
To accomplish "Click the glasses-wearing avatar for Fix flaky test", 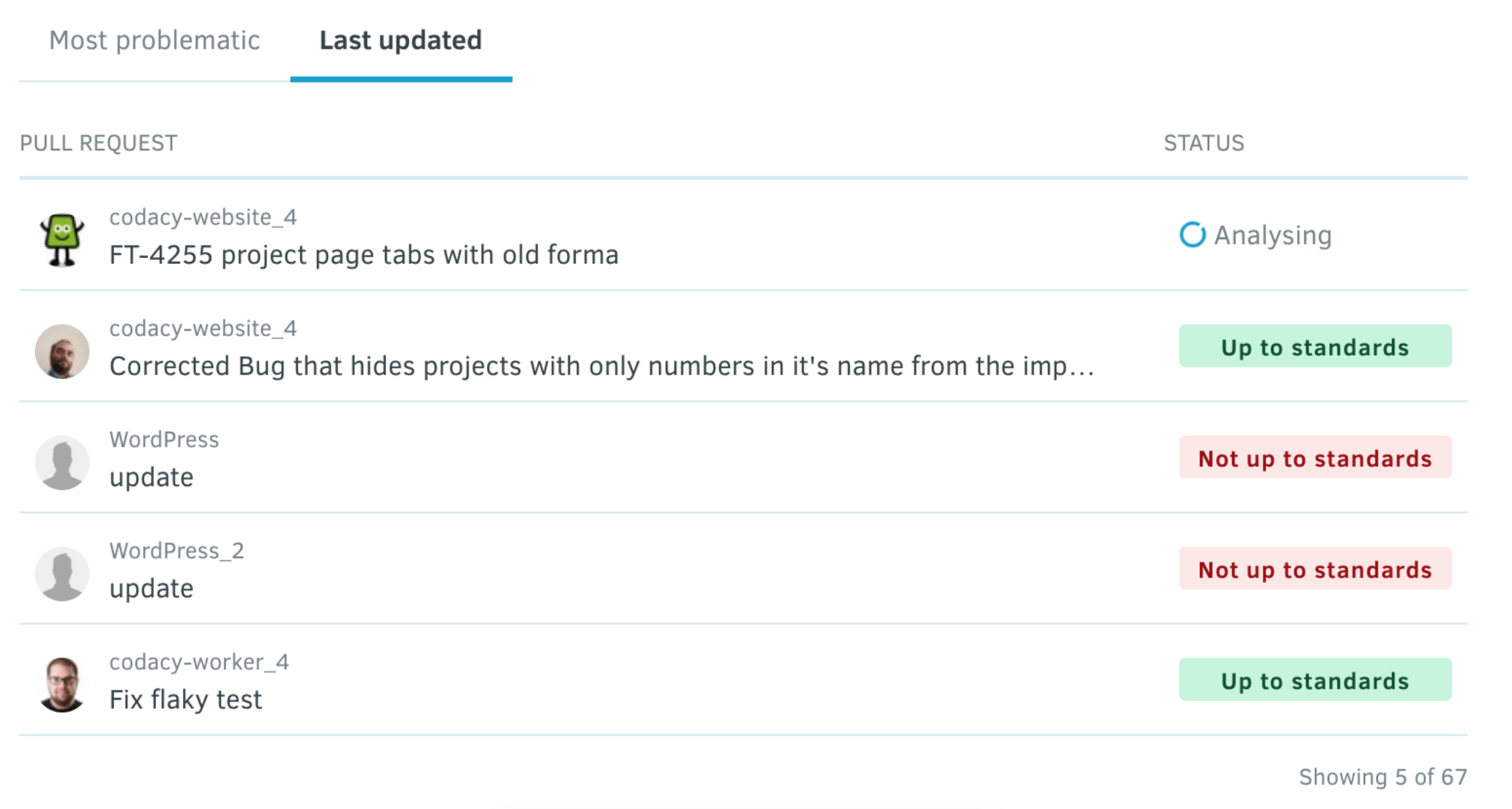I will (62, 684).
